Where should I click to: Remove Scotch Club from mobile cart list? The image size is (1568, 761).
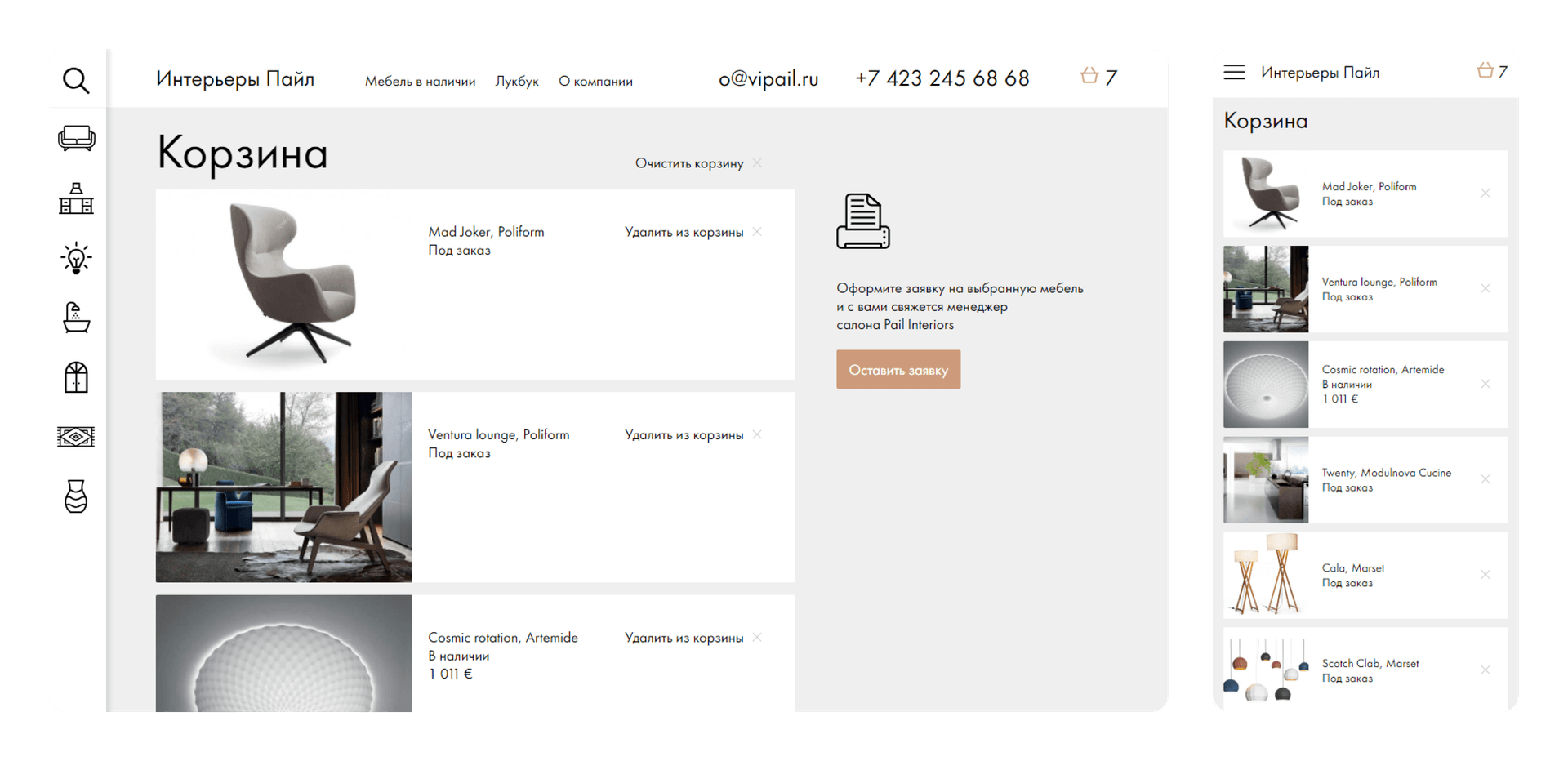[x=1485, y=670]
